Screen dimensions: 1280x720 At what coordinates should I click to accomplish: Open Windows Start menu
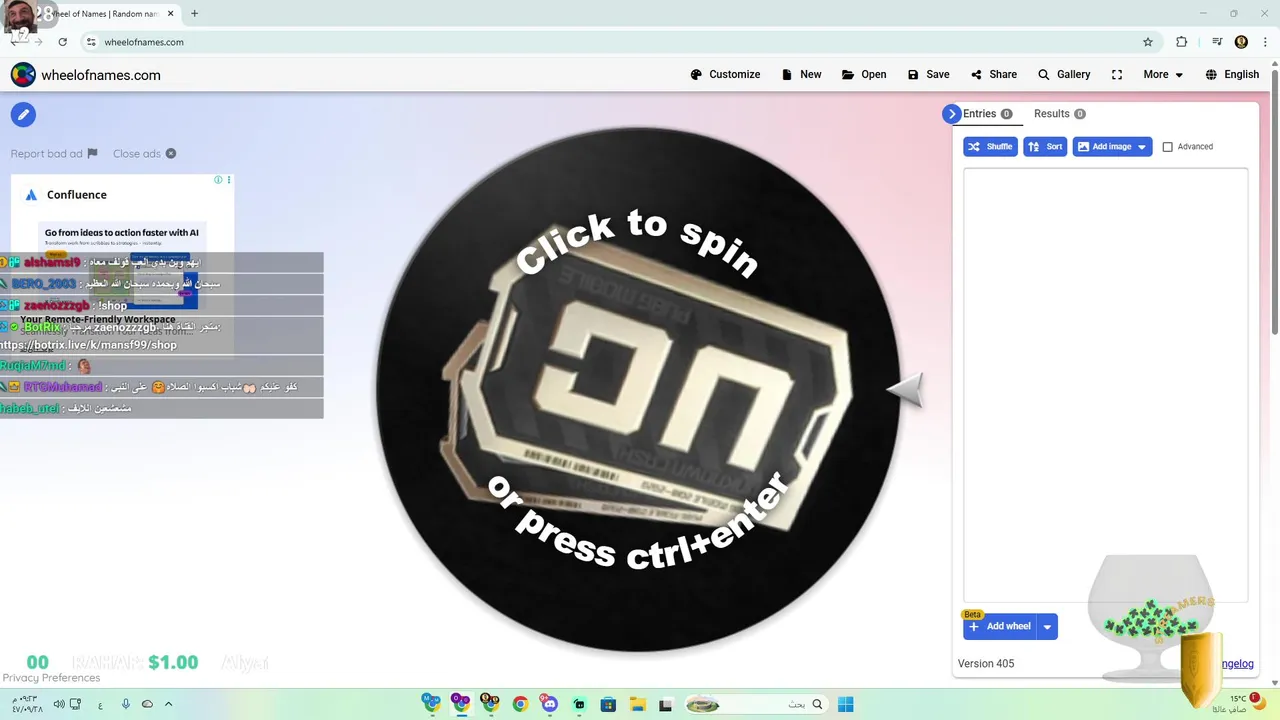point(845,704)
